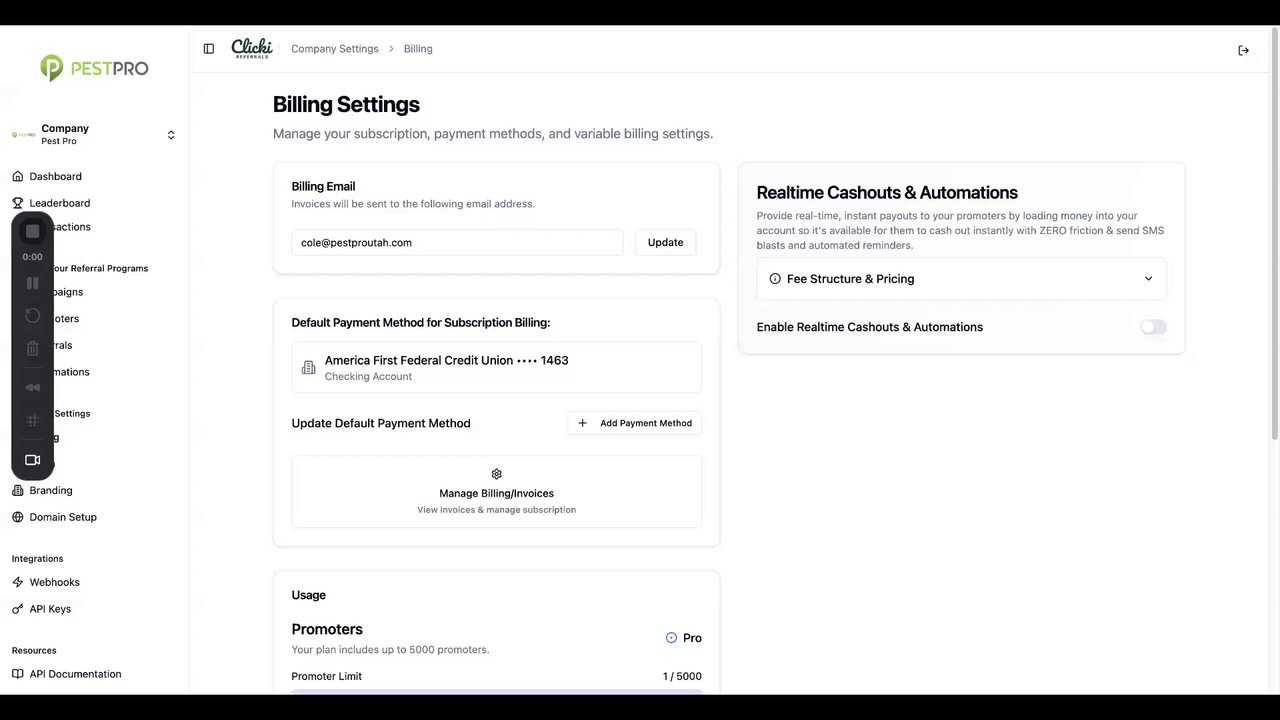Click the Dashboard home icon

tap(18, 176)
